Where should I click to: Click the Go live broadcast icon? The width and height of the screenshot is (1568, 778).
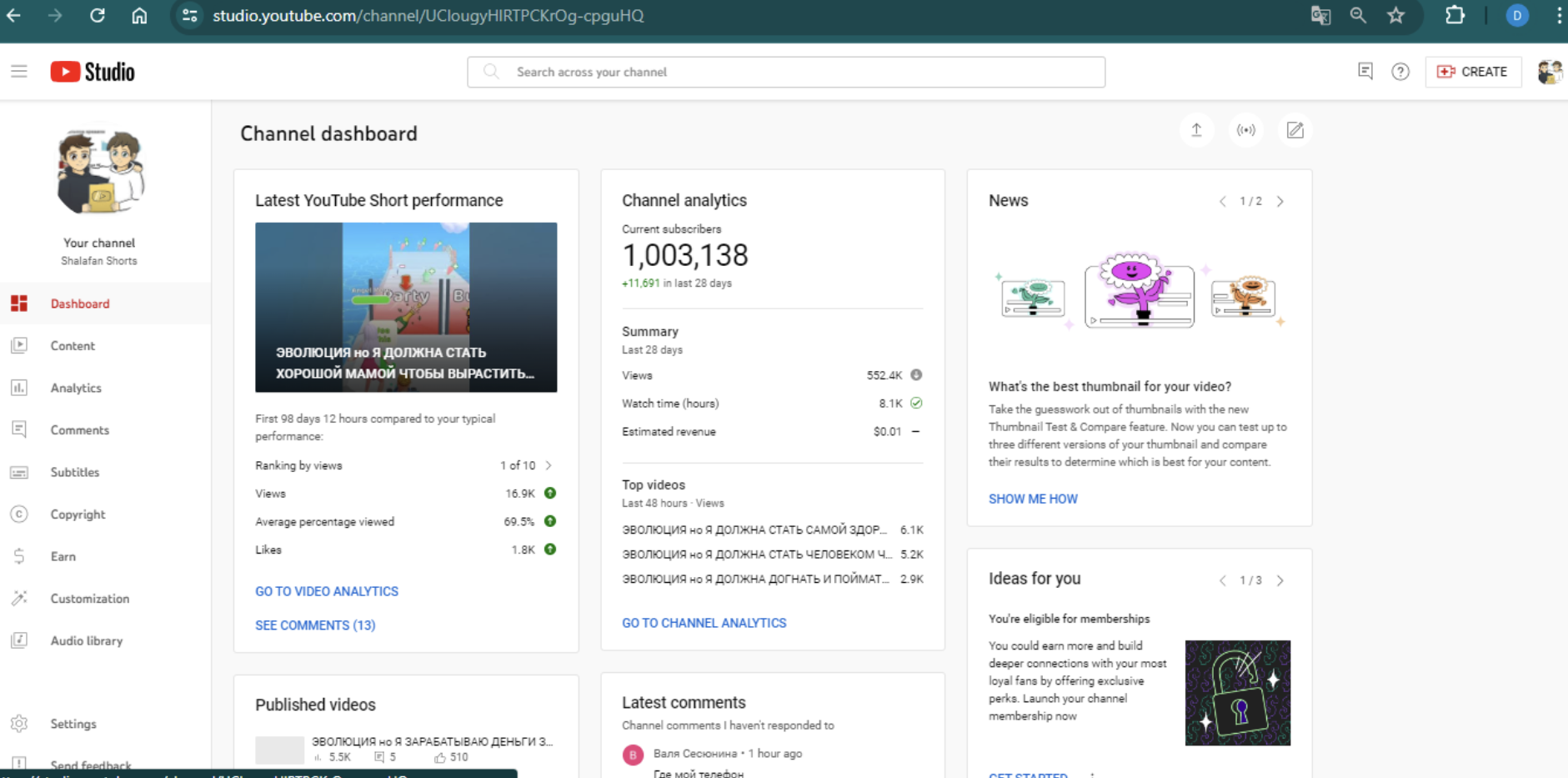(1246, 130)
